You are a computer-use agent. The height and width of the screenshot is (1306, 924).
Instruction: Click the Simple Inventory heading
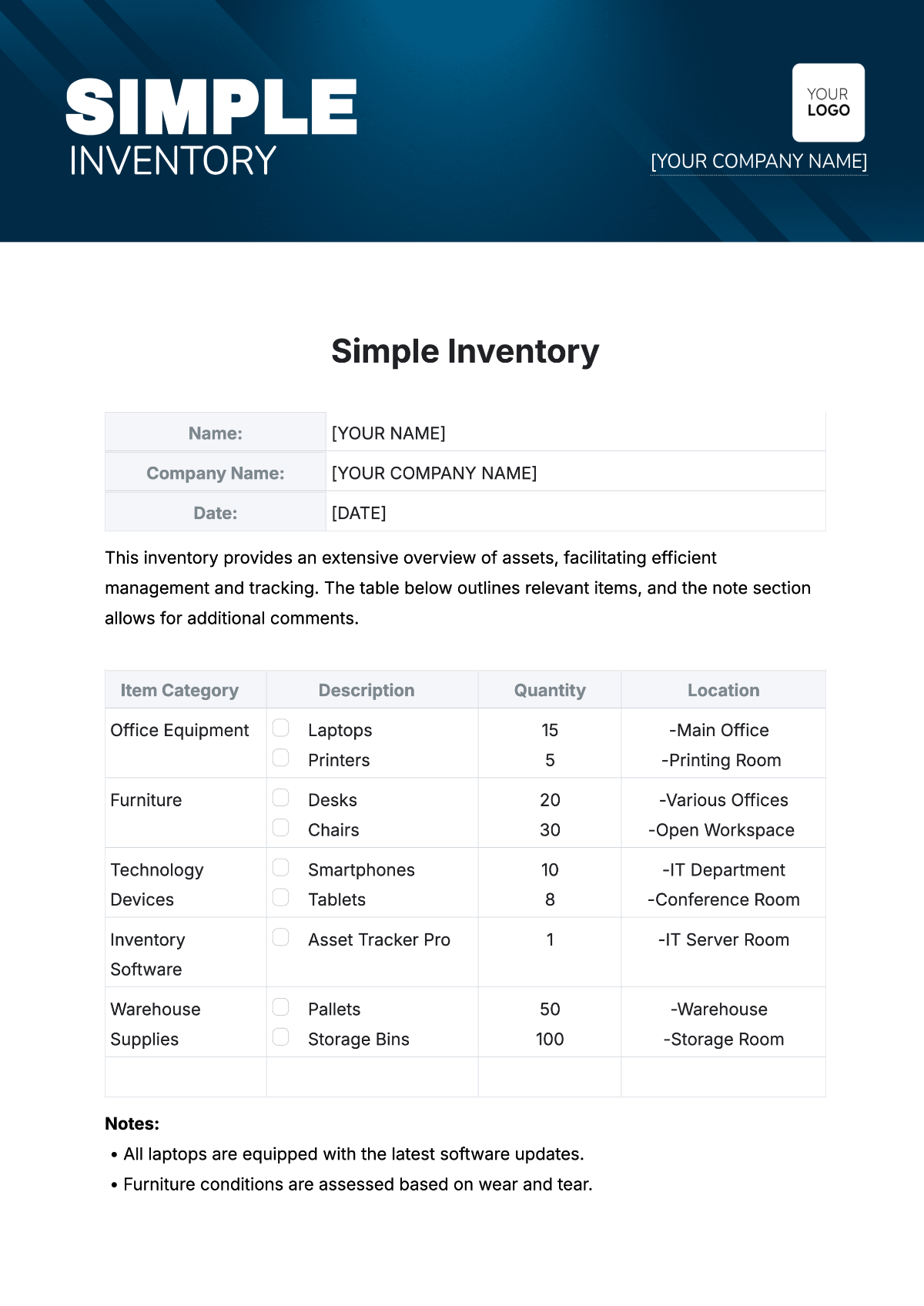465,352
